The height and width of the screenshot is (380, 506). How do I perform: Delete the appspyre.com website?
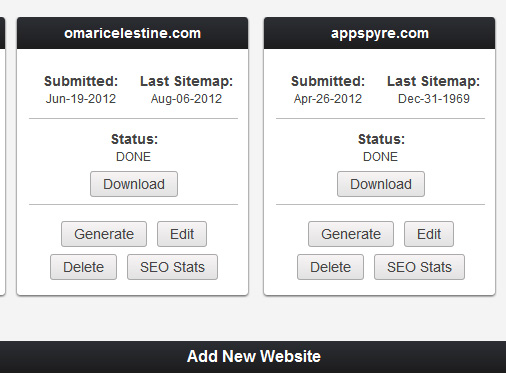coord(330,267)
